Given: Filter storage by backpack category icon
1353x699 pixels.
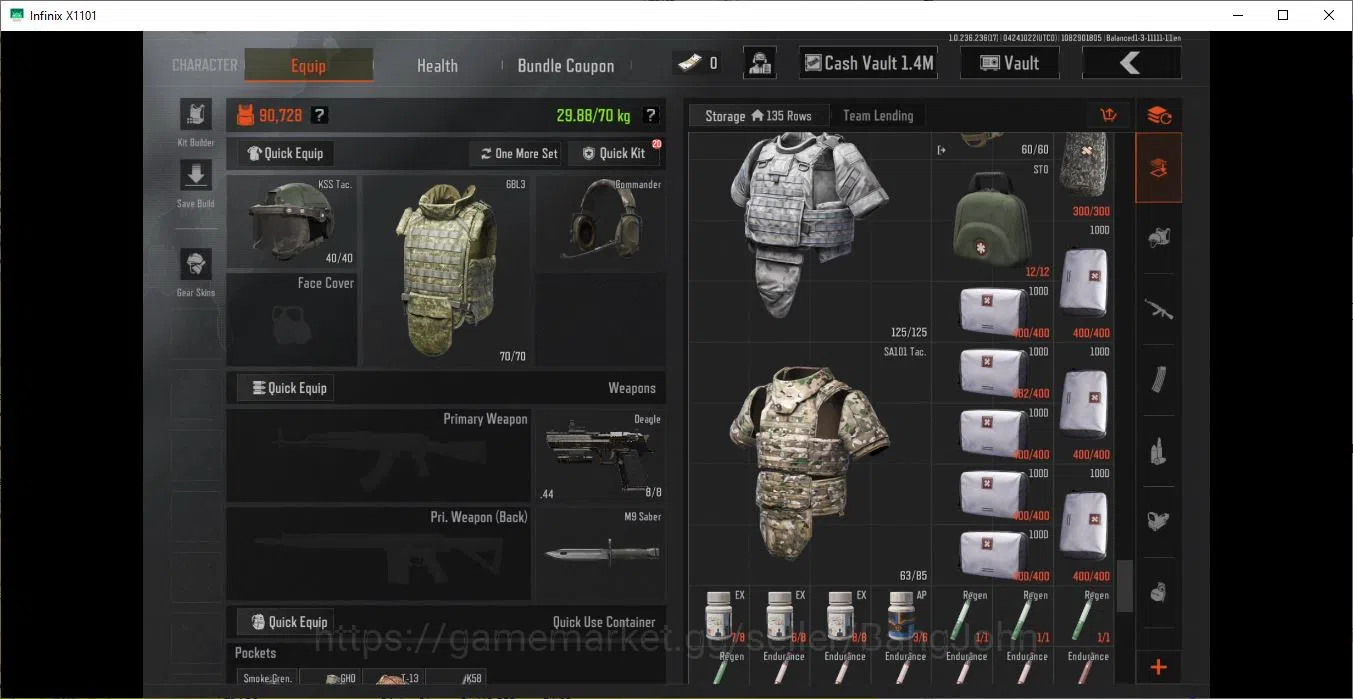Looking at the screenshot, I should click(1159, 592).
